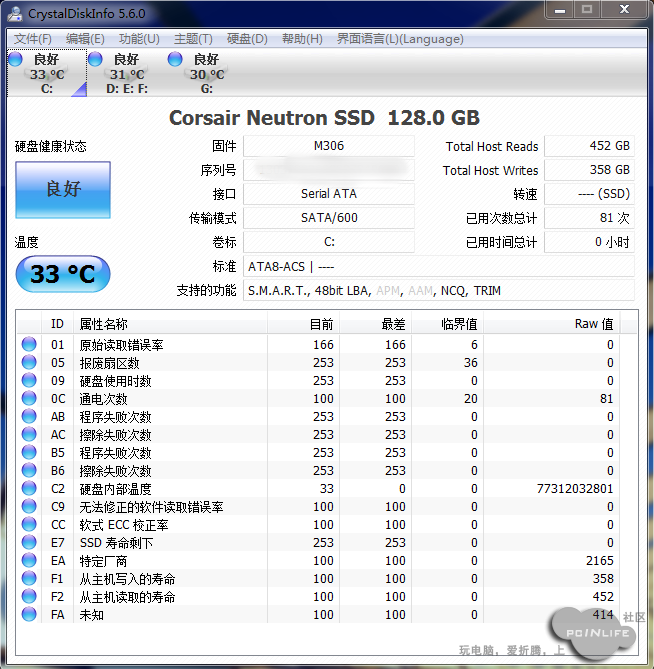Click the status orb for attribute F2
Image resolution: width=654 pixels, height=669 pixels.
[29, 596]
